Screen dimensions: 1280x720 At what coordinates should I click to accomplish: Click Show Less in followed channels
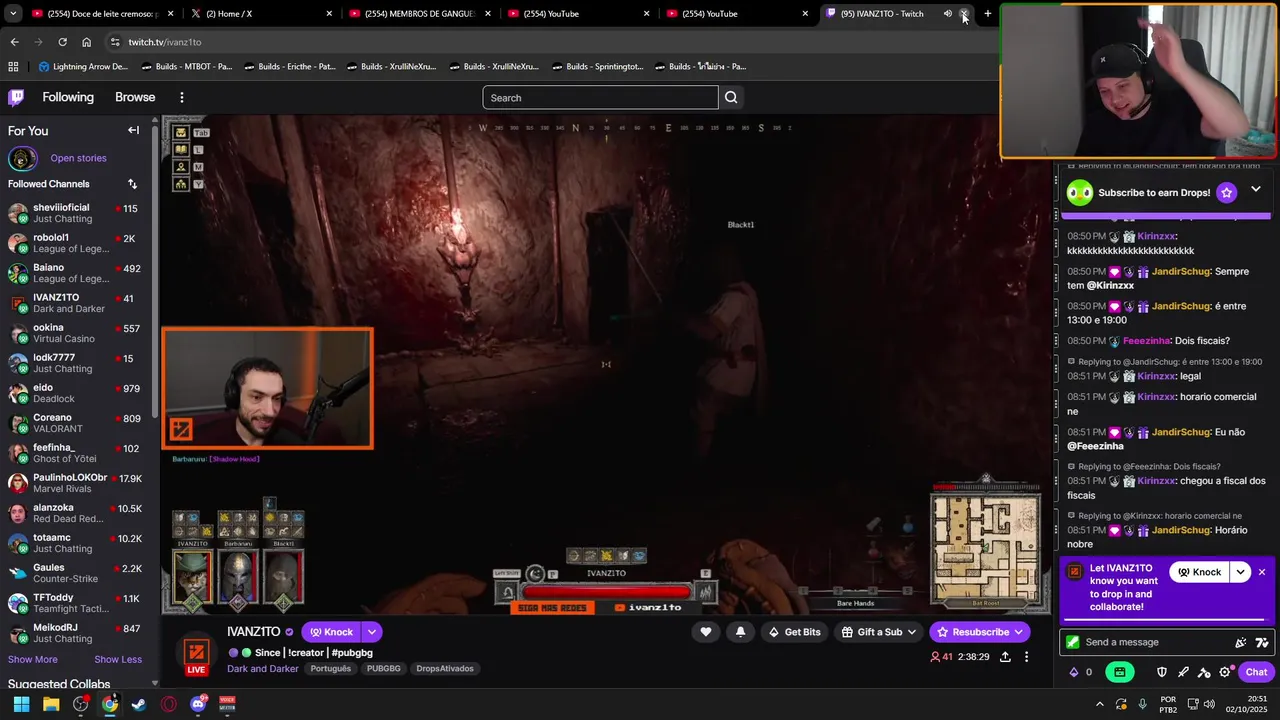118,659
